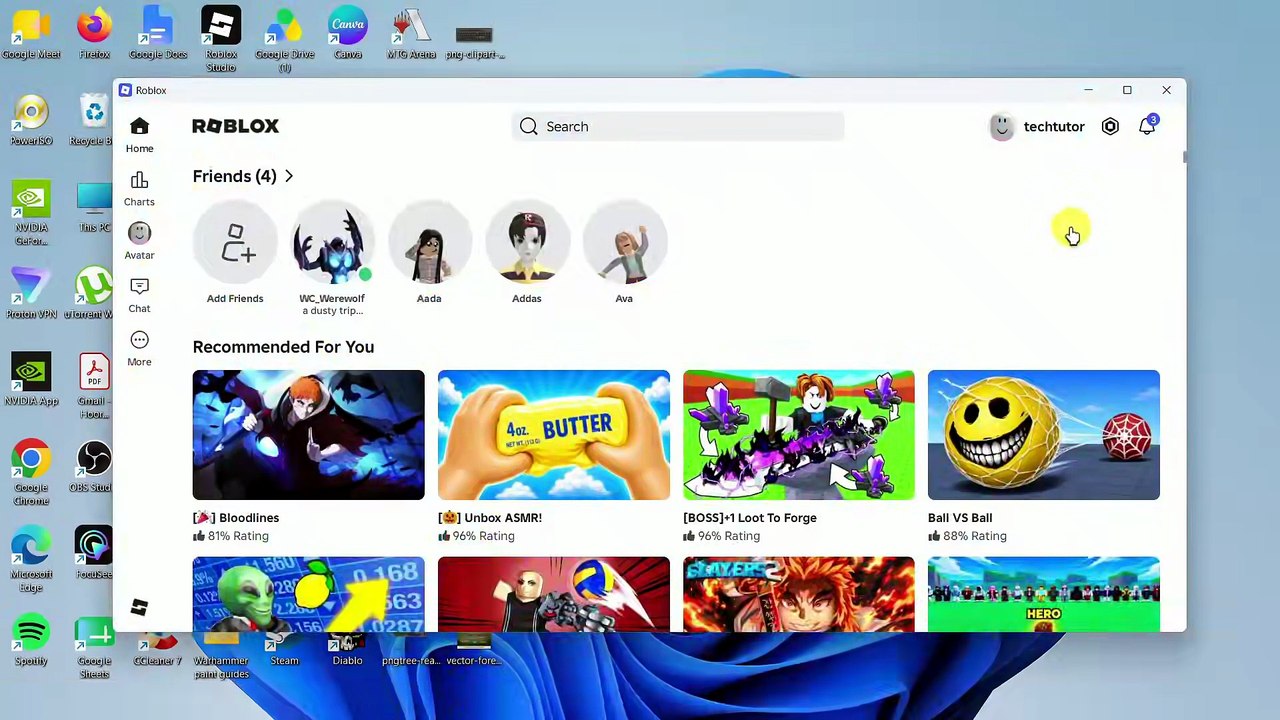Click the Roblox Studio icon at sidebar bottom
1280x720 pixels.
139,608
